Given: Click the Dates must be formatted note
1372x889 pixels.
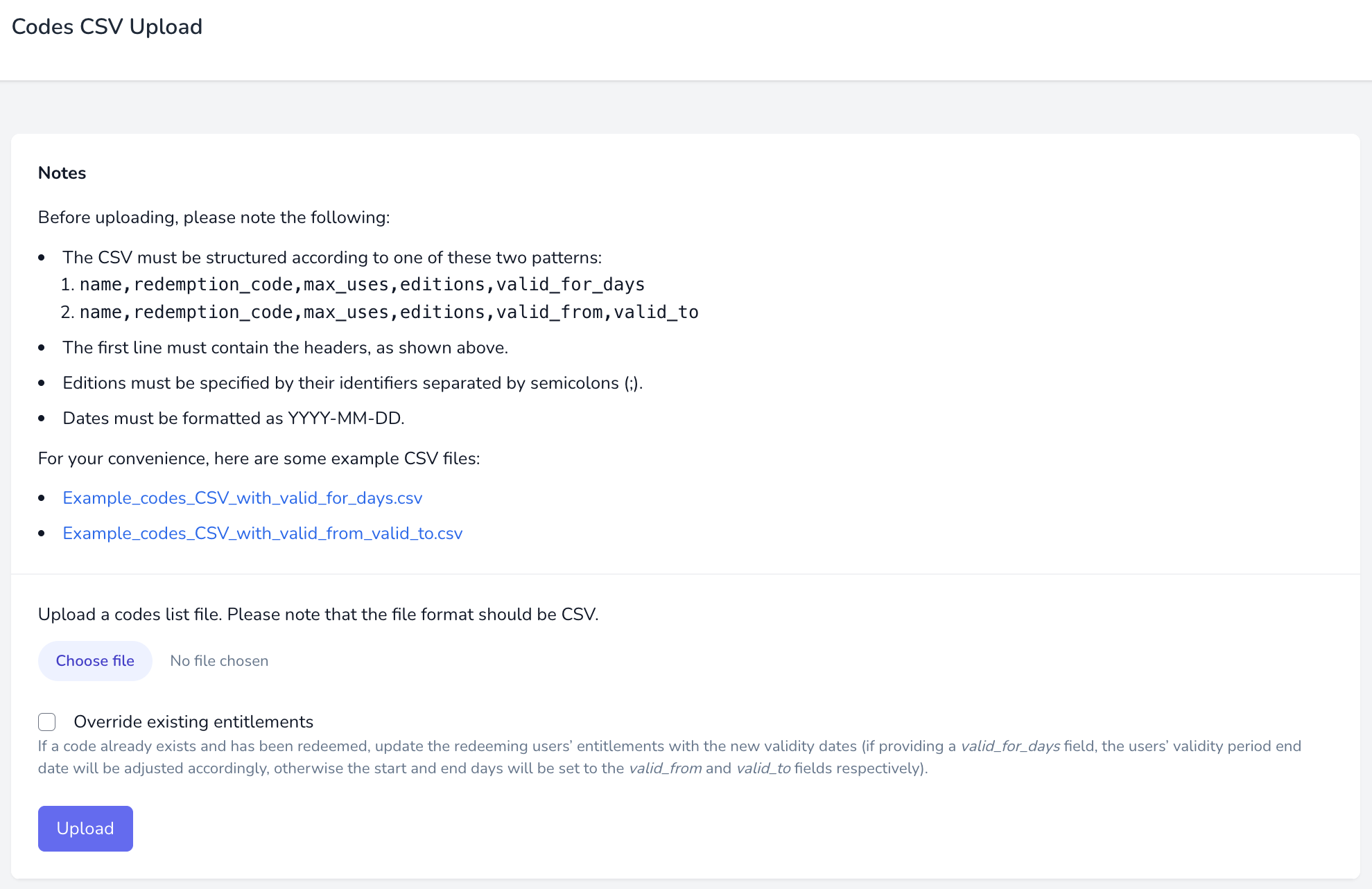Looking at the screenshot, I should (233, 419).
